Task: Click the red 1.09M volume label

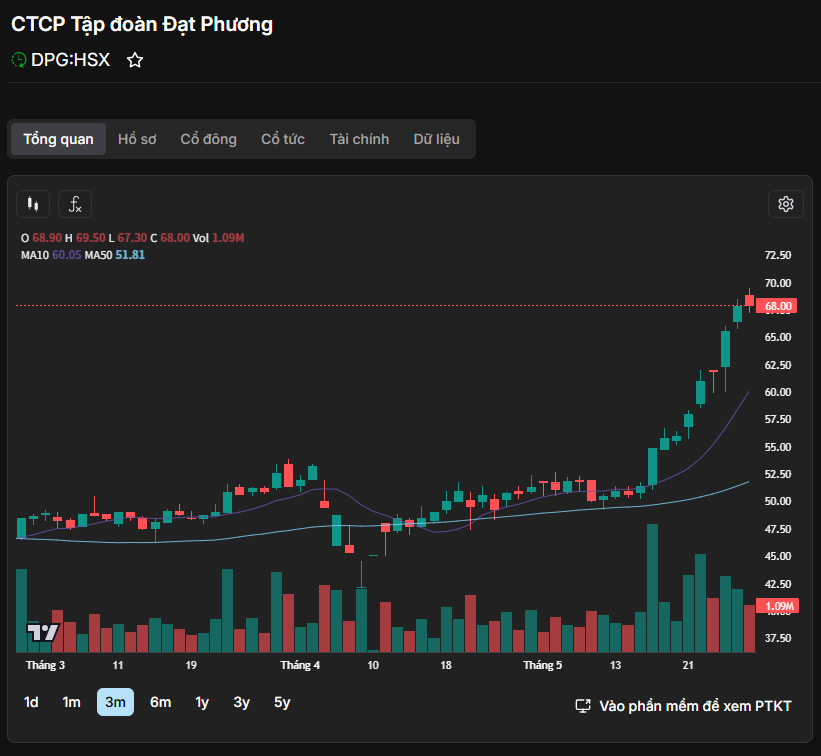Action: pyautogui.click(x=777, y=606)
